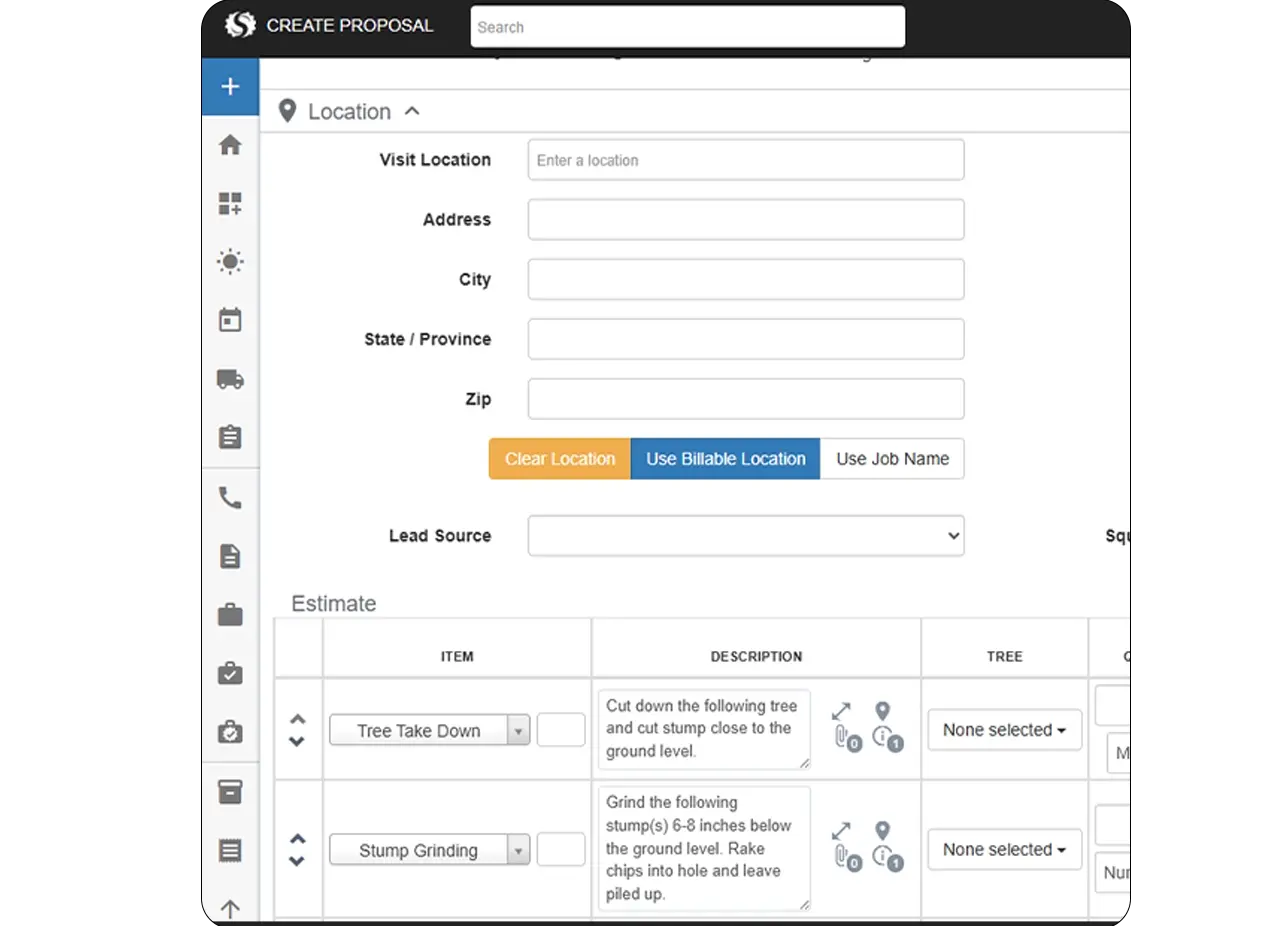
Task: Move the Tree Take Down row down
Action: [297, 742]
